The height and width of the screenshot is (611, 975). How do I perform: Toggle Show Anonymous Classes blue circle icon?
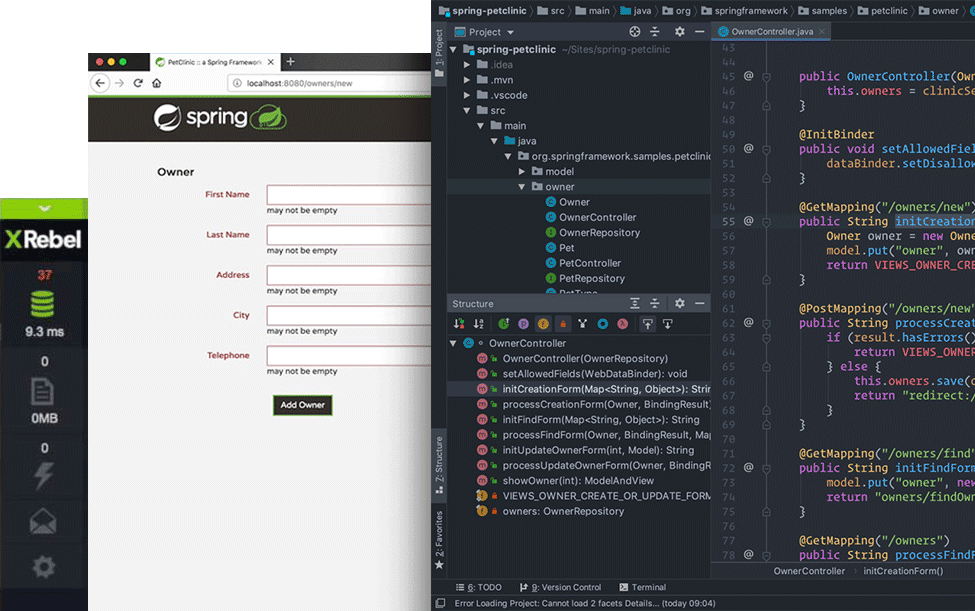pyautogui.click(x=603, y=324)
